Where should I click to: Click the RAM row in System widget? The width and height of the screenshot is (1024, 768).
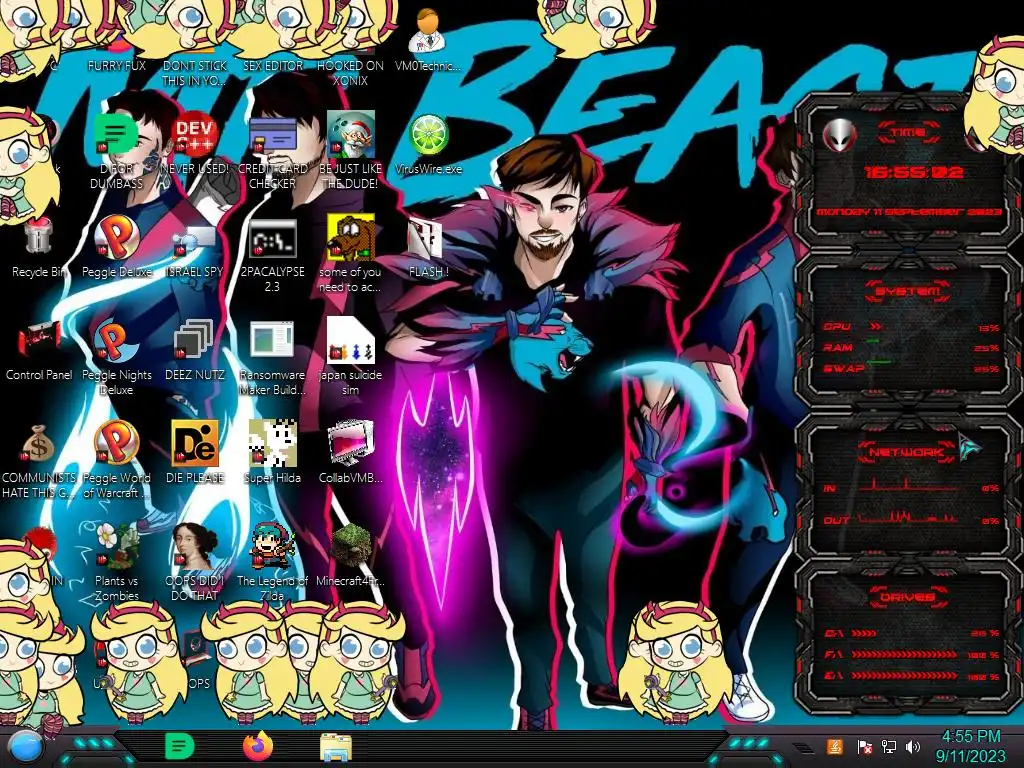(x=910, y=347)
